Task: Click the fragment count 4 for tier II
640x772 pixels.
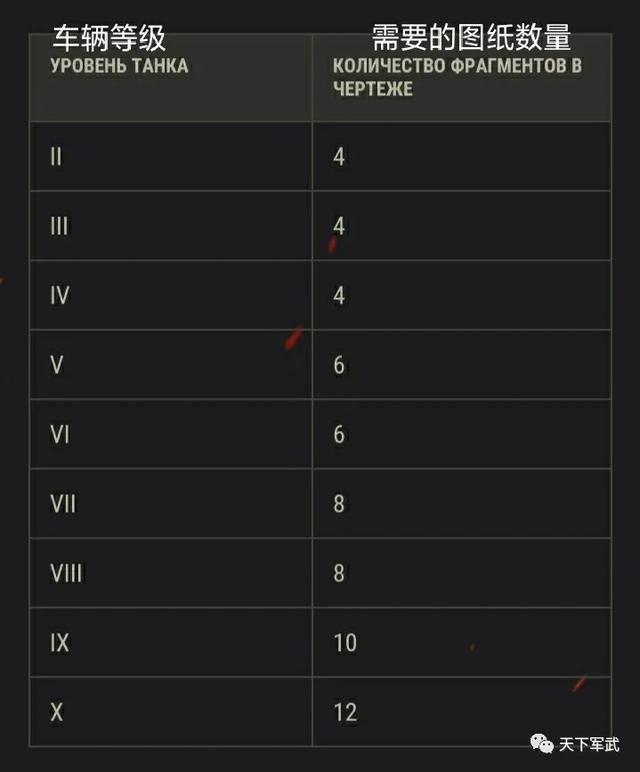Action: (x=339, y=157)
